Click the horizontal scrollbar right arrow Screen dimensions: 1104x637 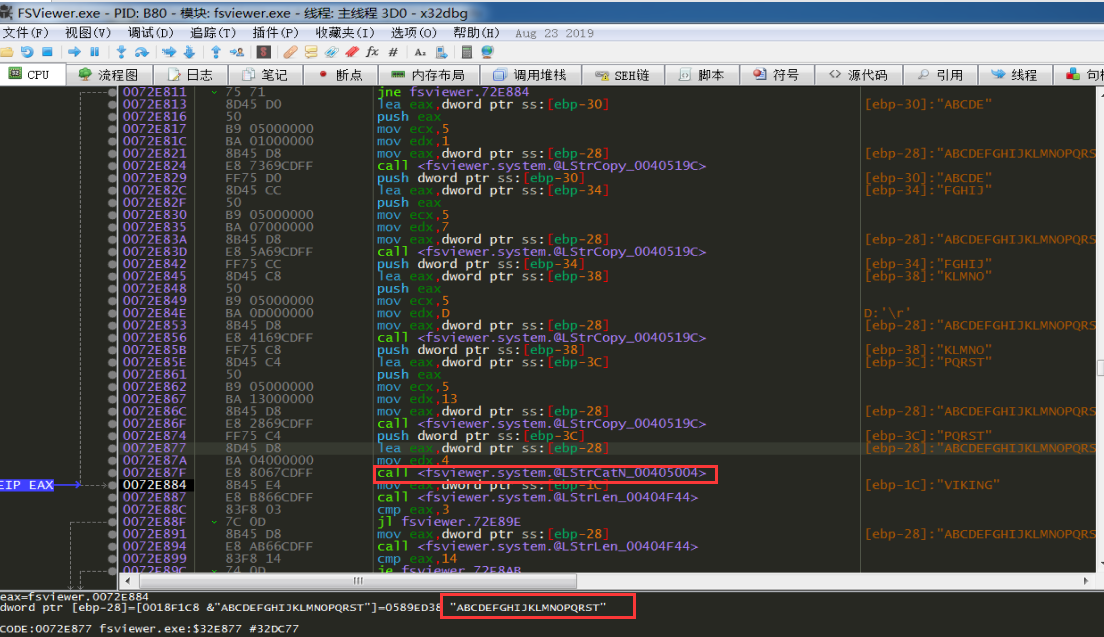click(1086, 581)
